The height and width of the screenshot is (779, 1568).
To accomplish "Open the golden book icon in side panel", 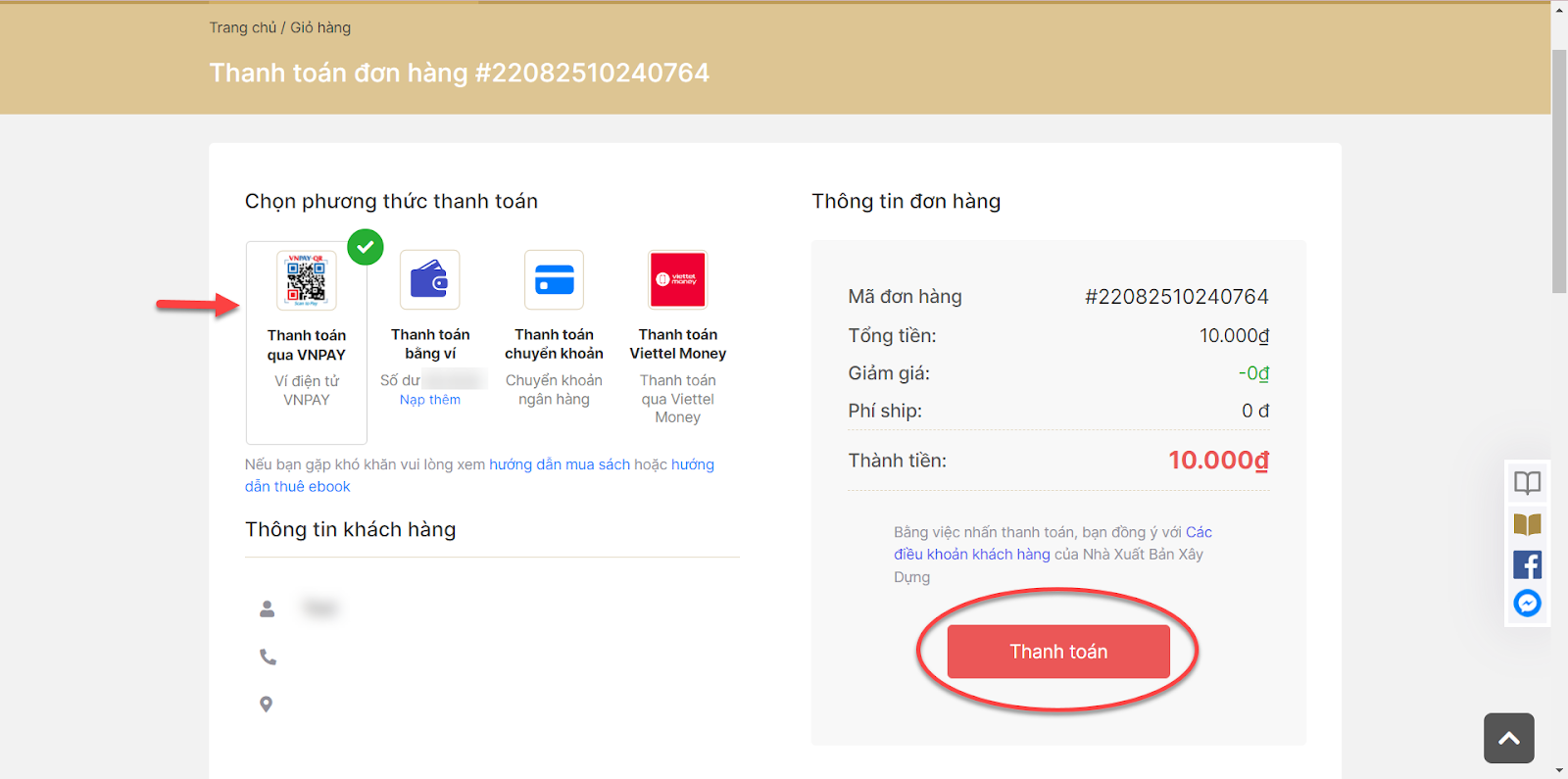I will pos(1527,524).
